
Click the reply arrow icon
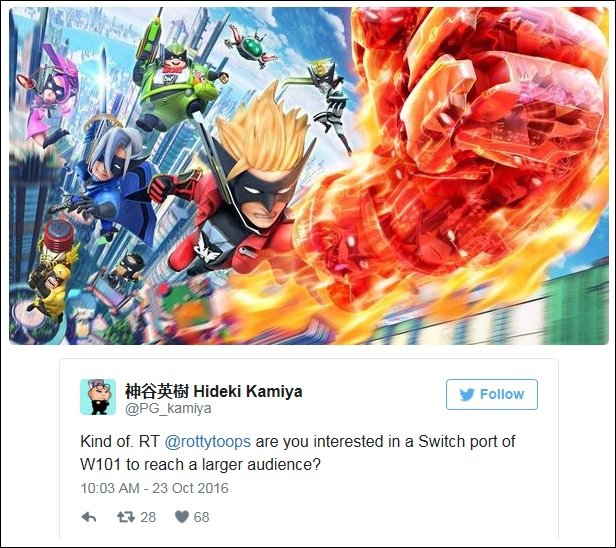pyautogui.click(x=89, y=517)
